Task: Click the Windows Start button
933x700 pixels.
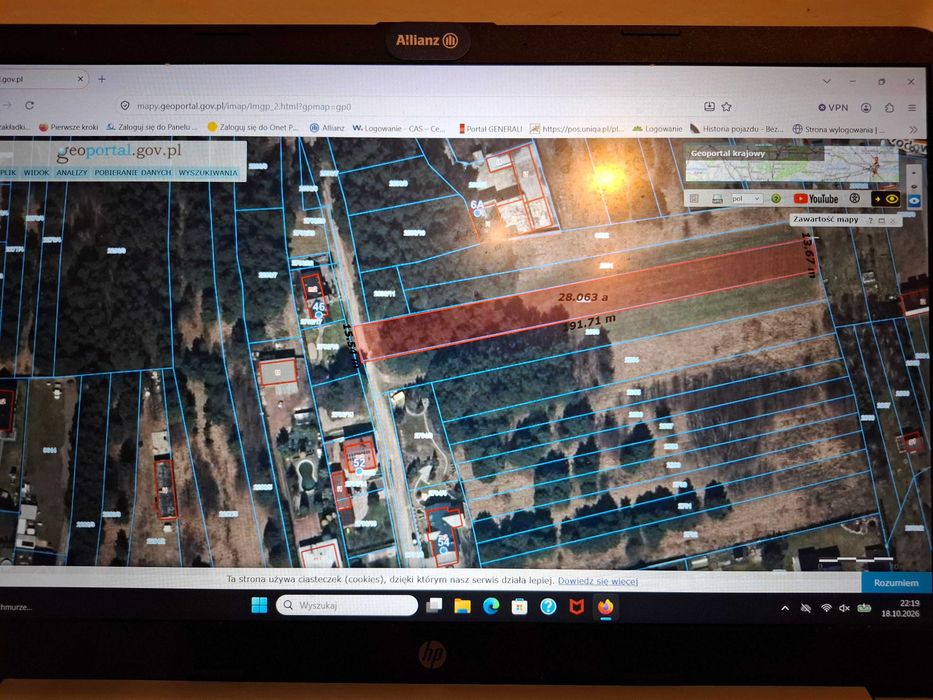Action: click(x=259, y=605)
